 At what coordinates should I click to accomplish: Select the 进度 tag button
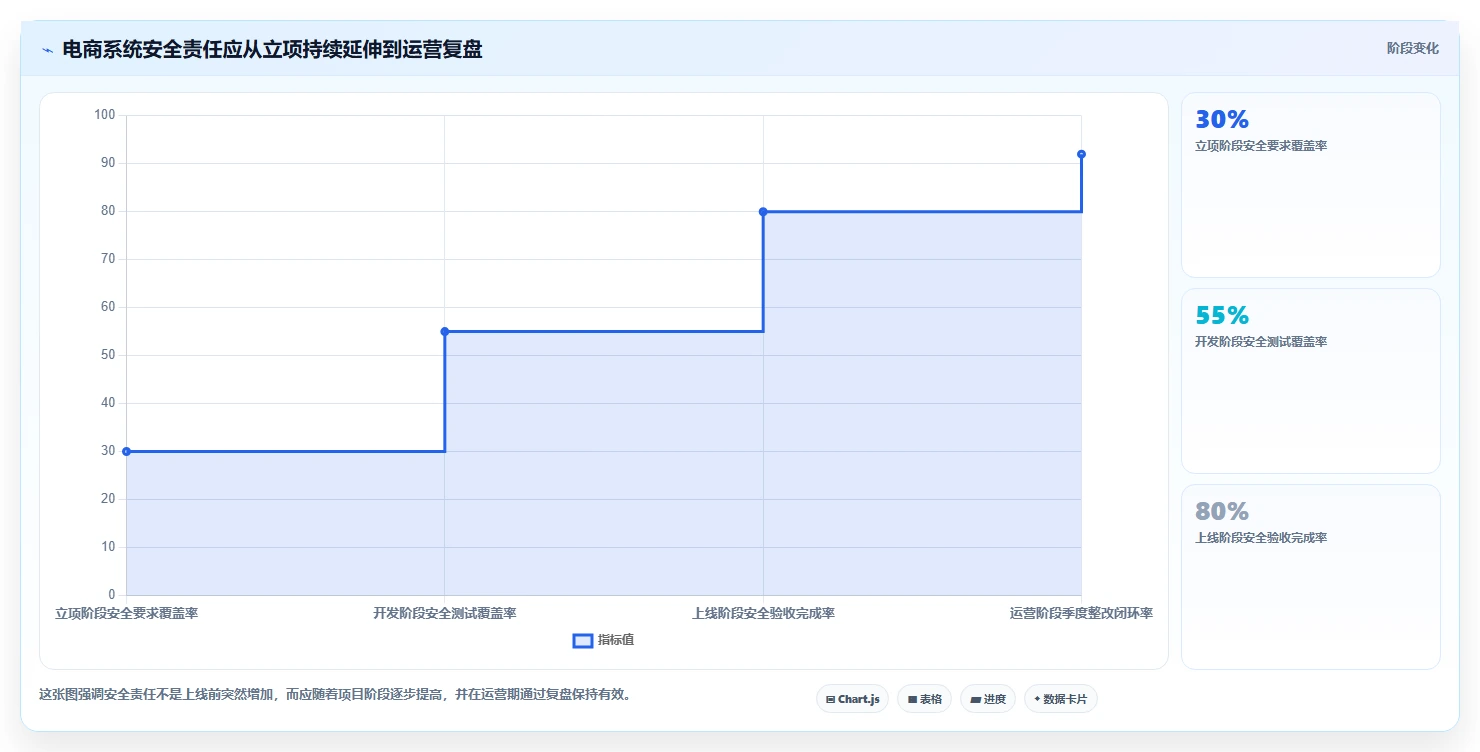pos(988,699)
